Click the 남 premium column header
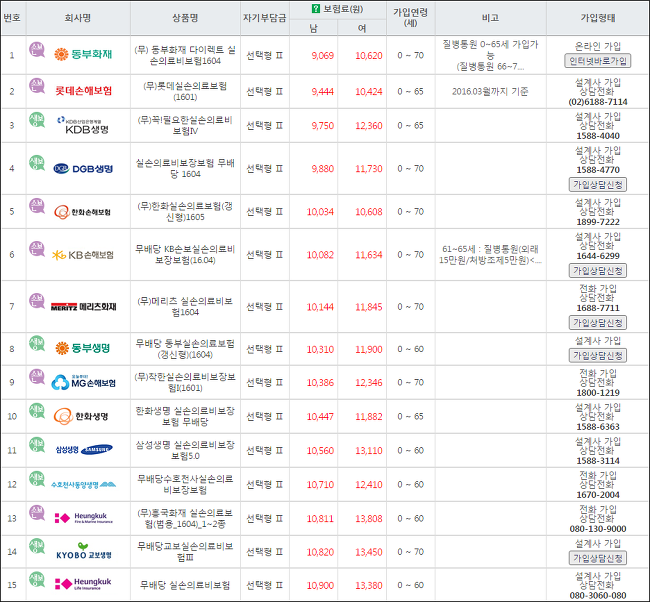The width and height of the screenshot is (650, 602). 313,28
